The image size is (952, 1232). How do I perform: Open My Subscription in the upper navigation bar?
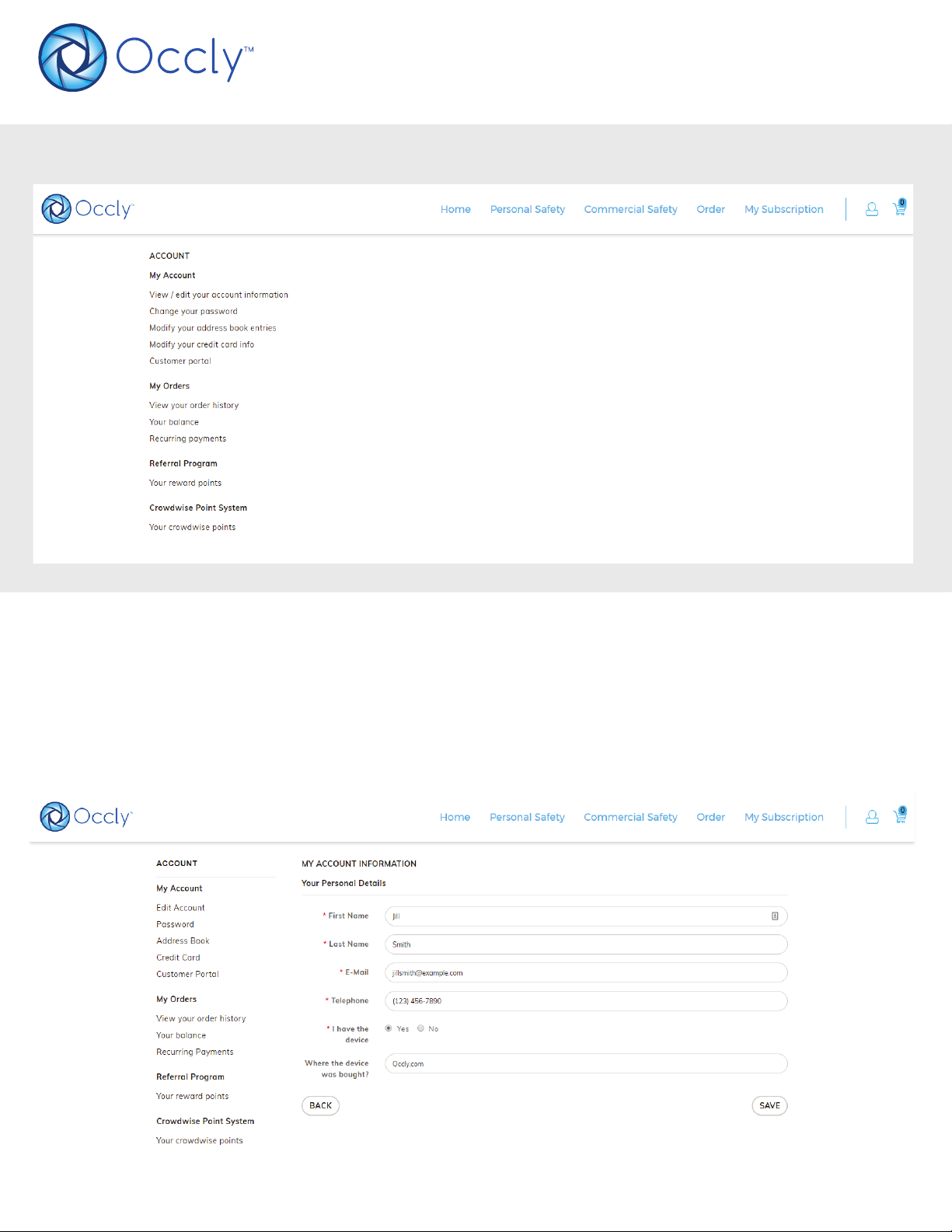784,209
